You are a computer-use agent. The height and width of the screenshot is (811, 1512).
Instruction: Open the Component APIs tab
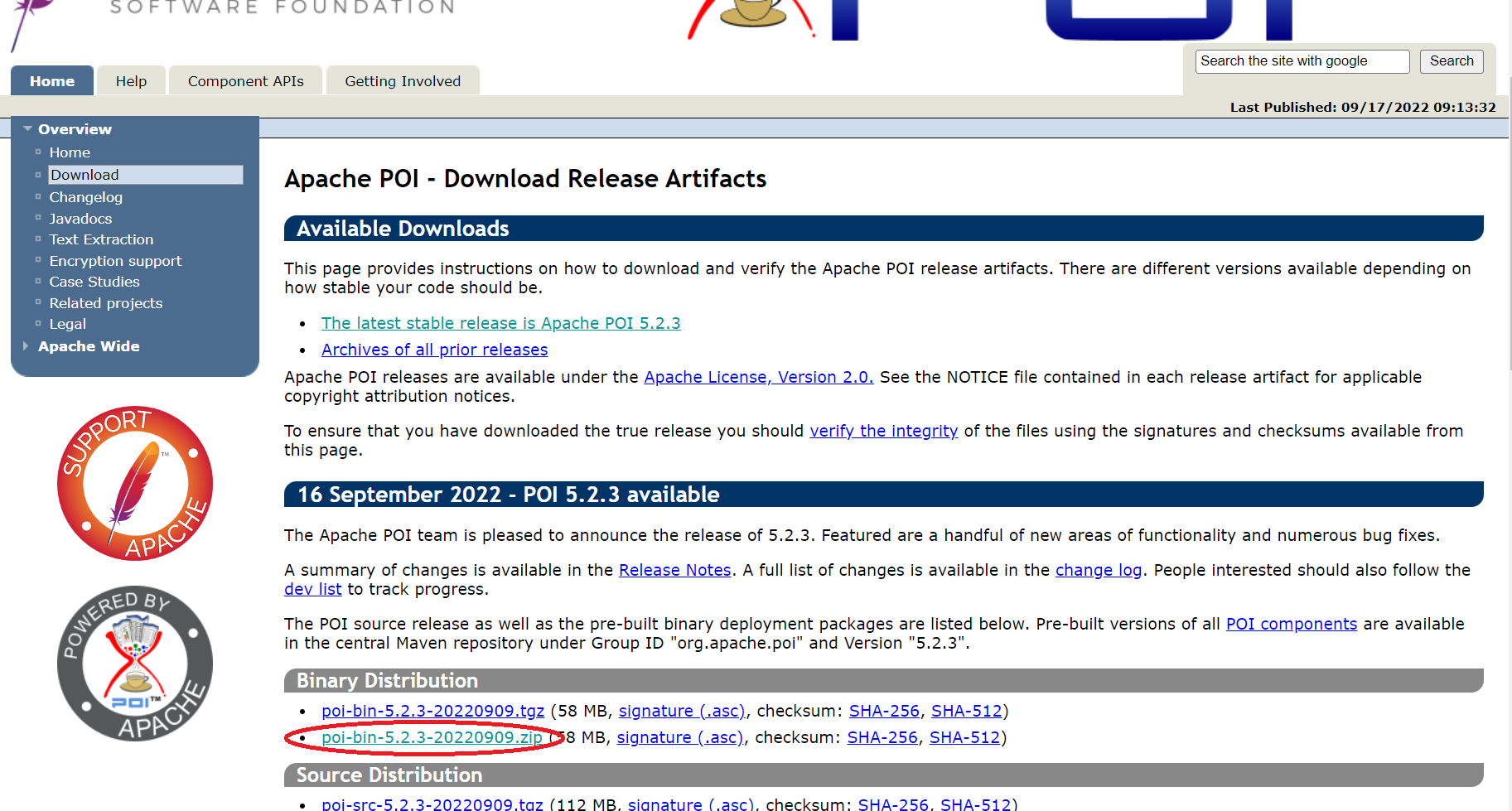244,80
